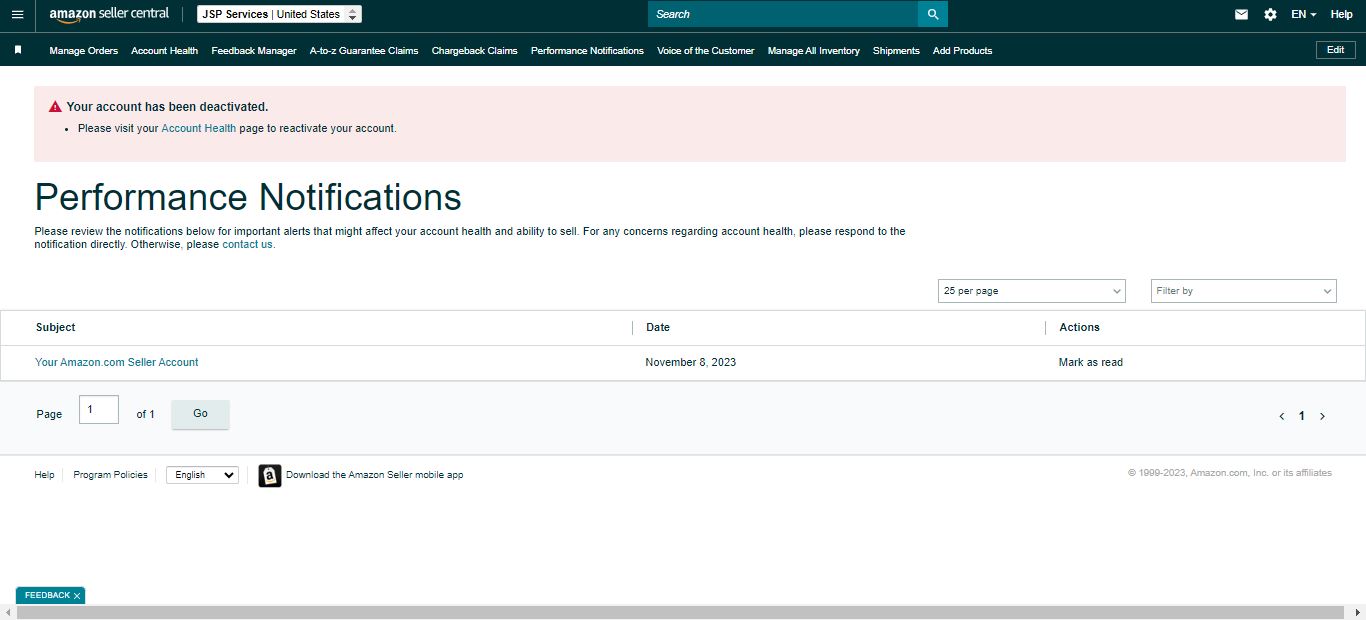Open the hamburger main menu
Image resolution: width=1366 pixels, height=620 pixels.
[x=17, y=14]
